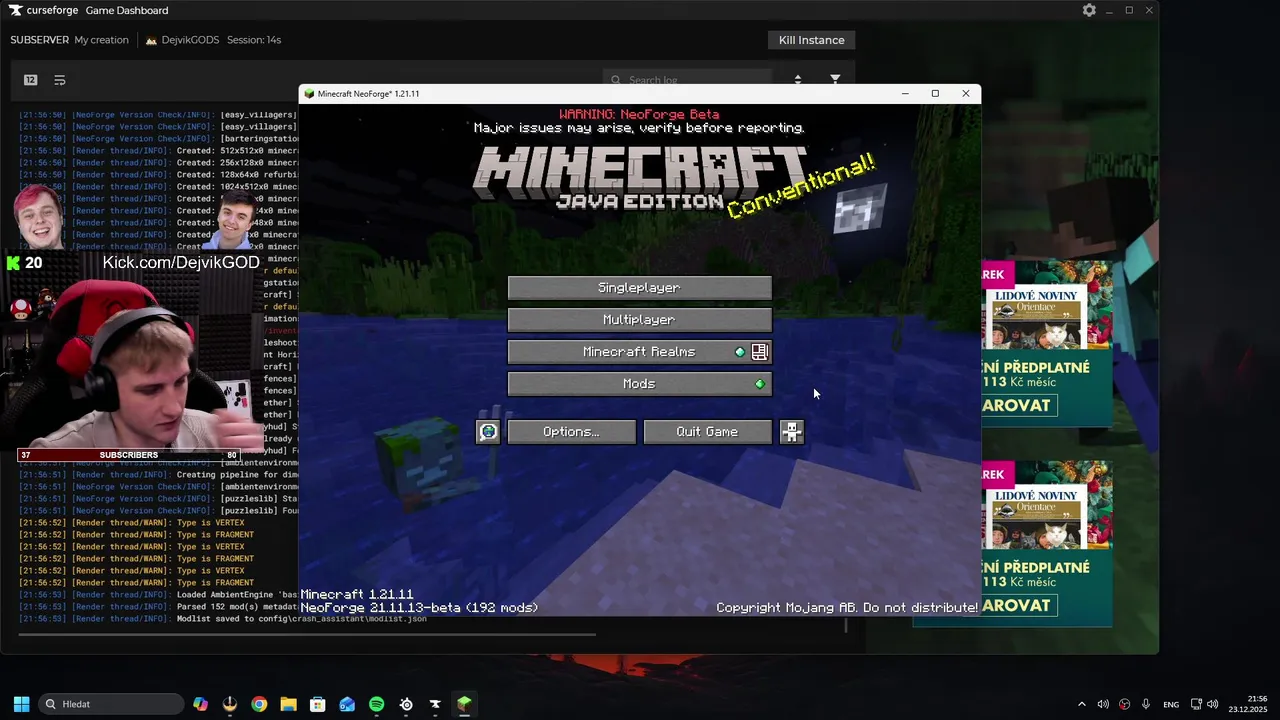This screenshot has width=1280, height=720.
Task: Click the Windows taskbar search box
Action: tap(111, 704)
